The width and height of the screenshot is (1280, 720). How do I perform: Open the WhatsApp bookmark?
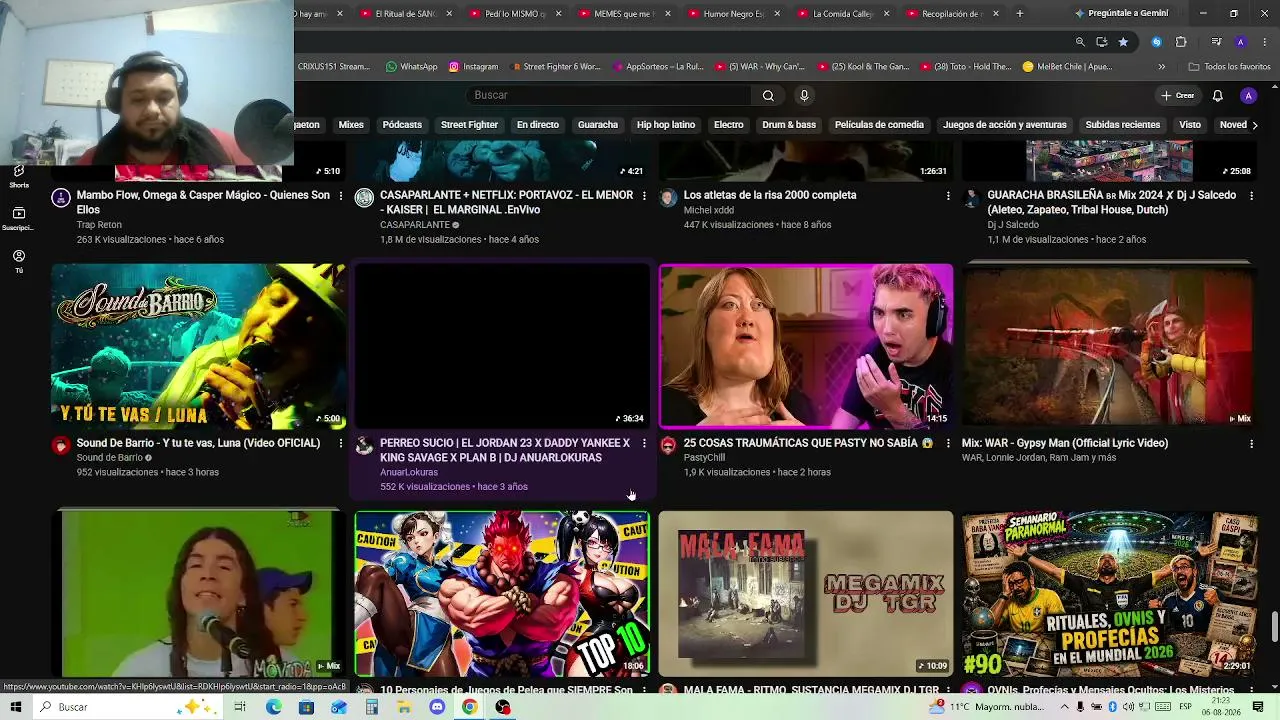coord(411,67)
